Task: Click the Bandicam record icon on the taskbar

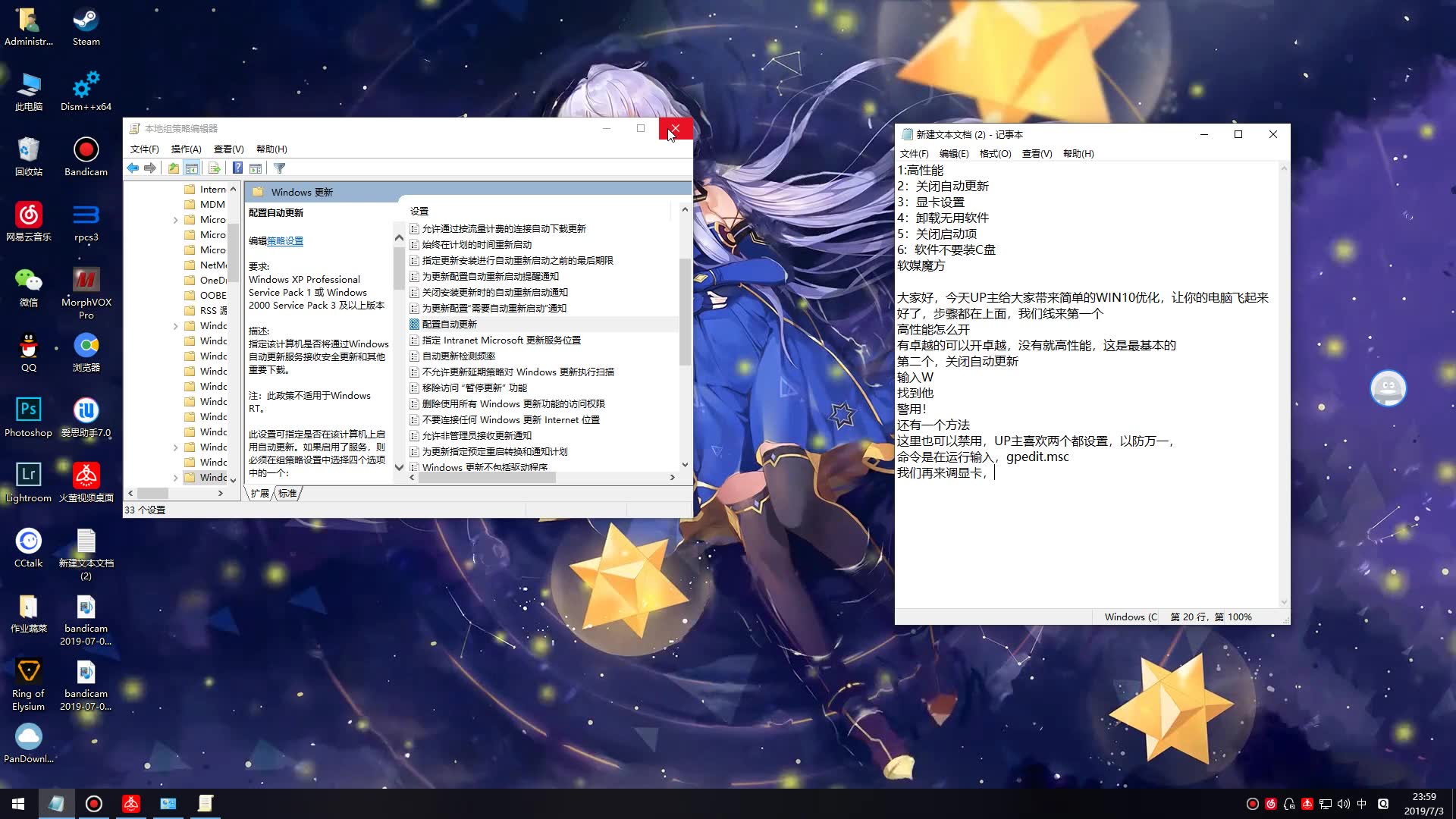Action: point(94,804)
